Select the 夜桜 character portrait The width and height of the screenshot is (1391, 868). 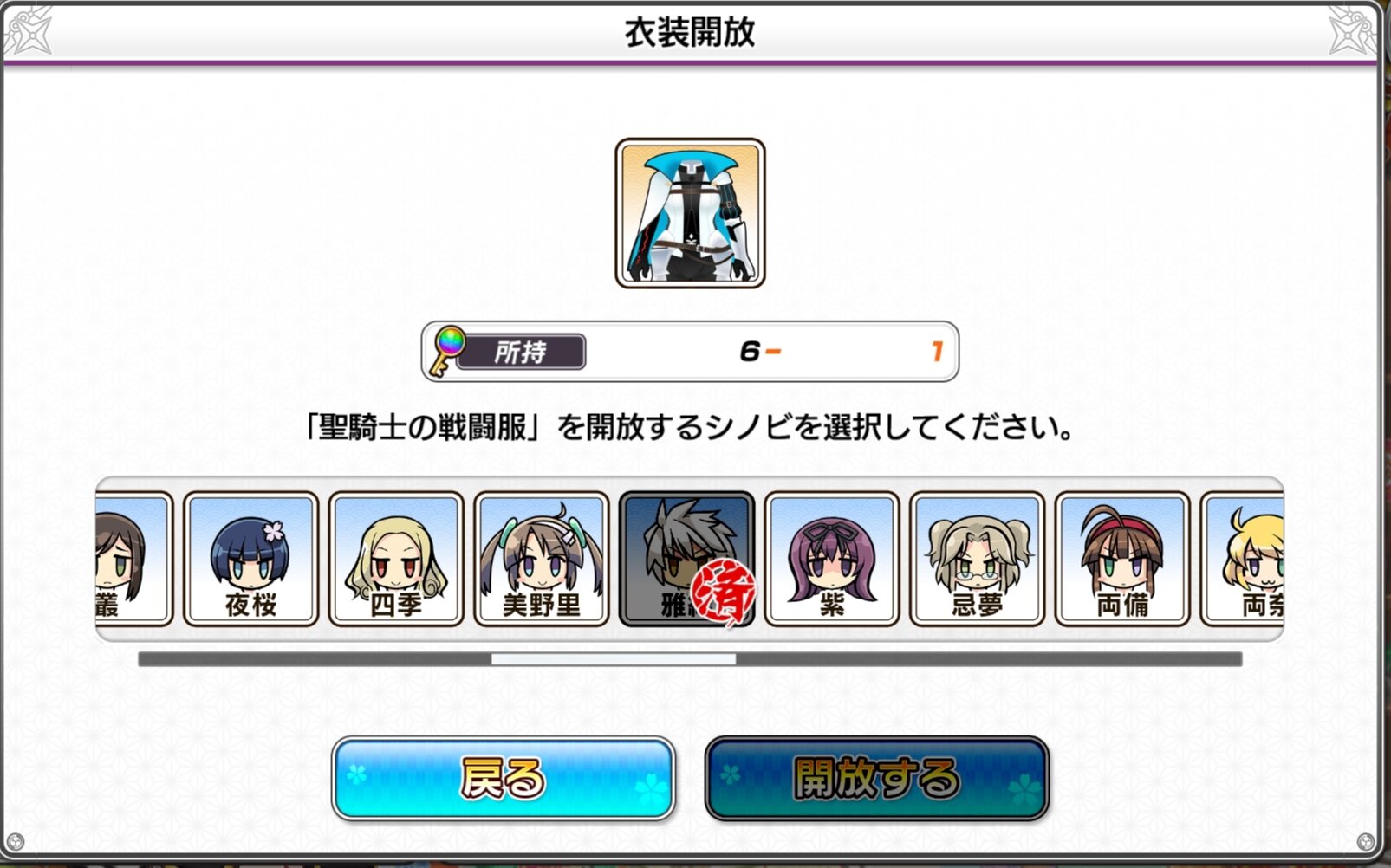(x=250, y=559)
